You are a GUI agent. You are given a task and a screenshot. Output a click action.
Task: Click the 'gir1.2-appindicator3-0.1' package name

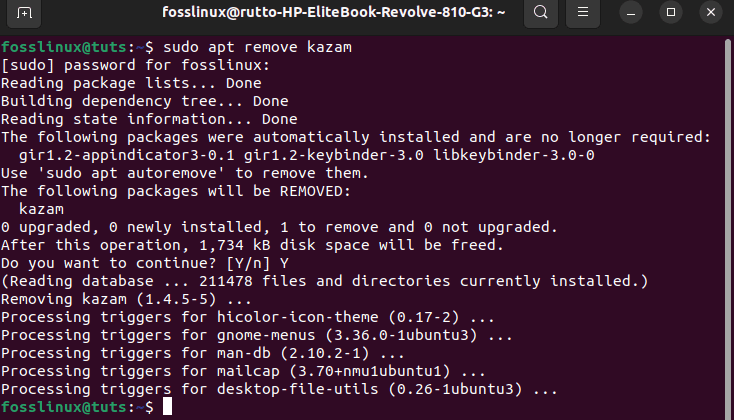click(x=126, y=155)
